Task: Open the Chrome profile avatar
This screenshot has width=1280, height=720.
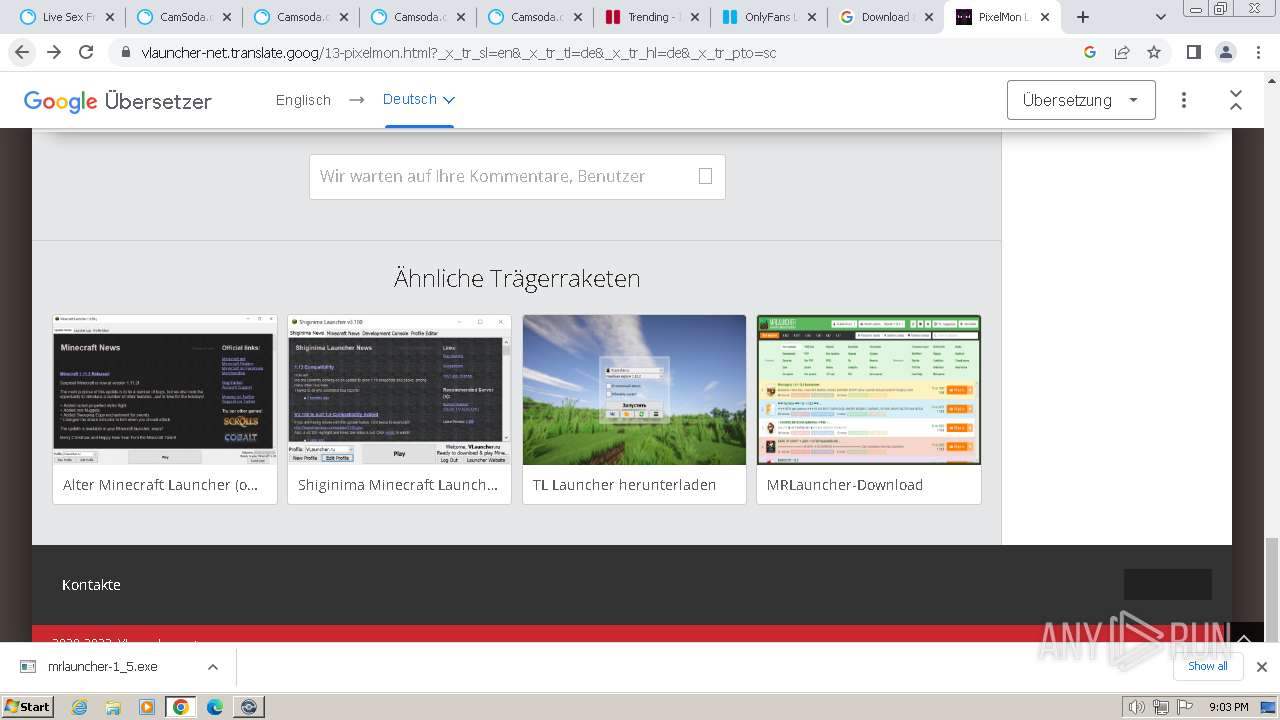Action: point(1225,52)
